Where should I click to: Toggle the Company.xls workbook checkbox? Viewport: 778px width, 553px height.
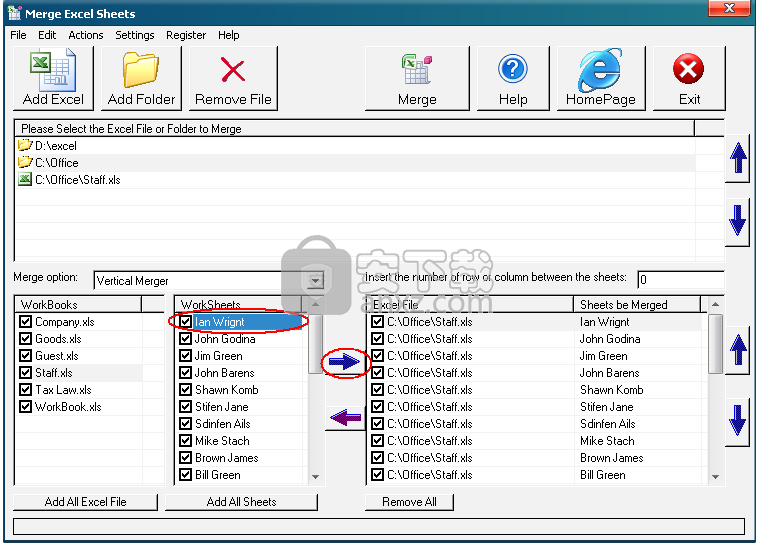coord(25,322)
